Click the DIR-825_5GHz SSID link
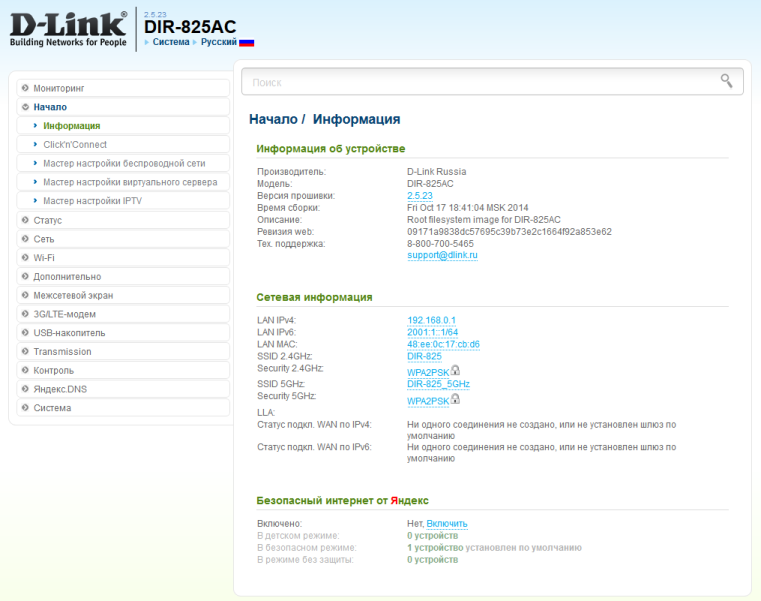Image resolution: width=761 pixels, height=601 pixels. [438, 384]
